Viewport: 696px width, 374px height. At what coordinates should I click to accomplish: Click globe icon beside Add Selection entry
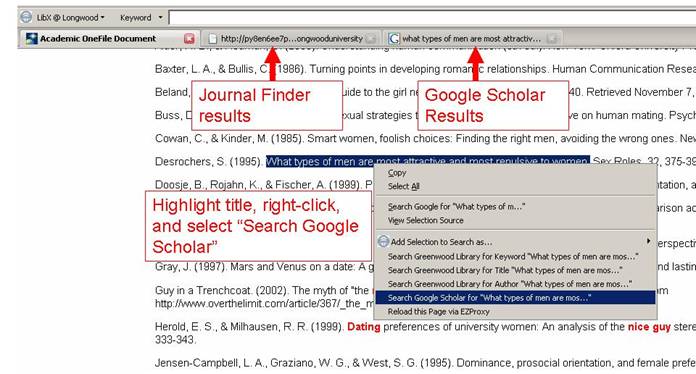(x=383, y=241)
